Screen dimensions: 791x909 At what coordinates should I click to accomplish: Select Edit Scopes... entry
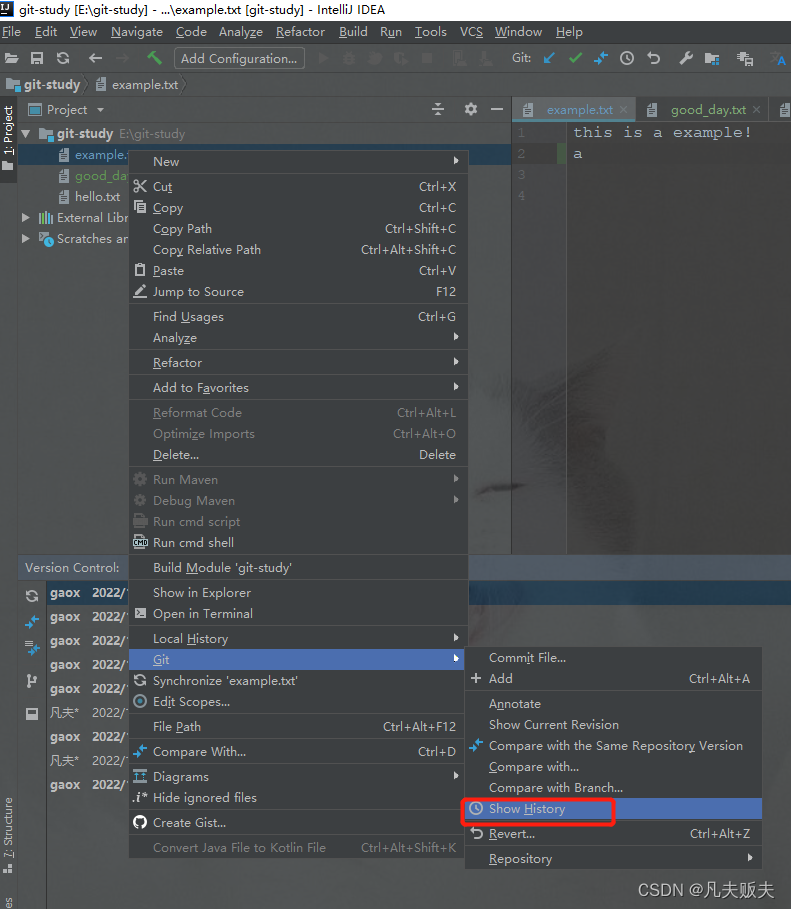click(x=298, y=701)
